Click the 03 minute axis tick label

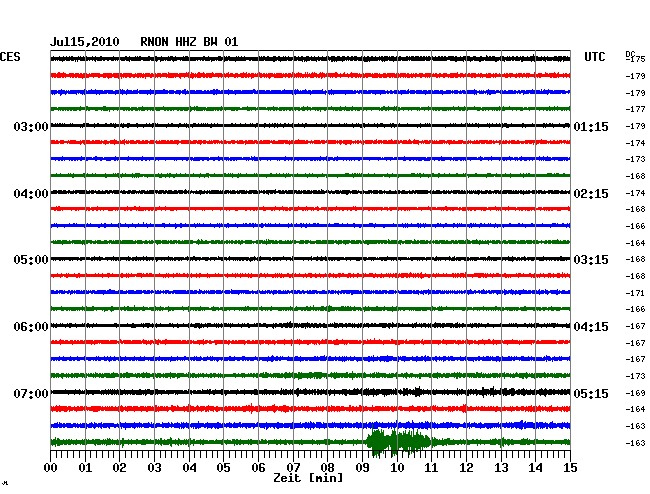point(154,468)
